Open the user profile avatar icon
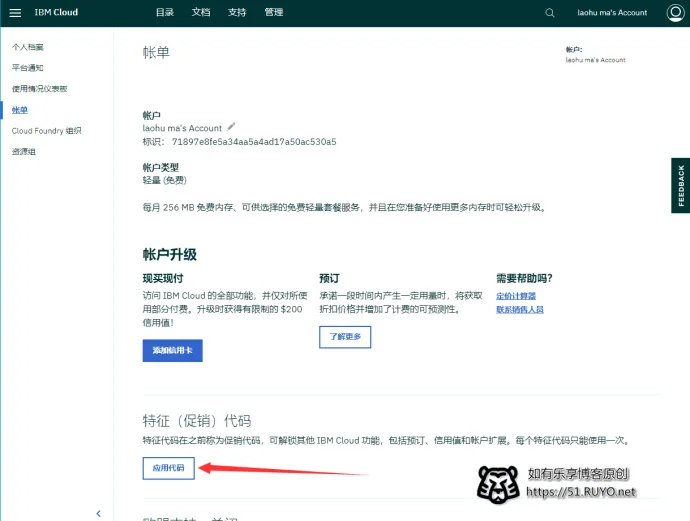Image resolution: width=690 pixels, height=521 pixels. pyautogui.click(x=675, y=13)
